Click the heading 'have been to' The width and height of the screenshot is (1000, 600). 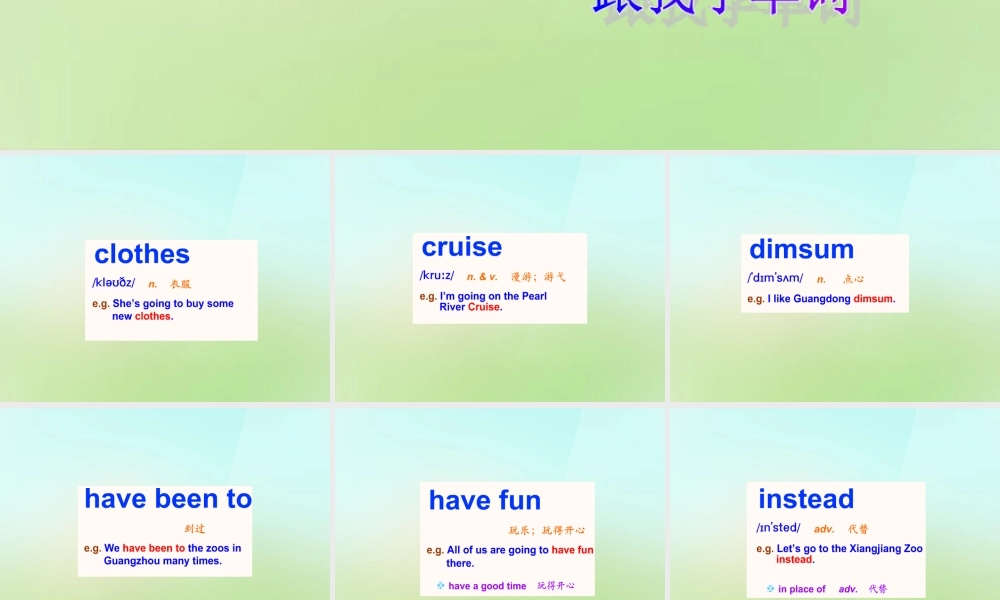coord(168,499)
